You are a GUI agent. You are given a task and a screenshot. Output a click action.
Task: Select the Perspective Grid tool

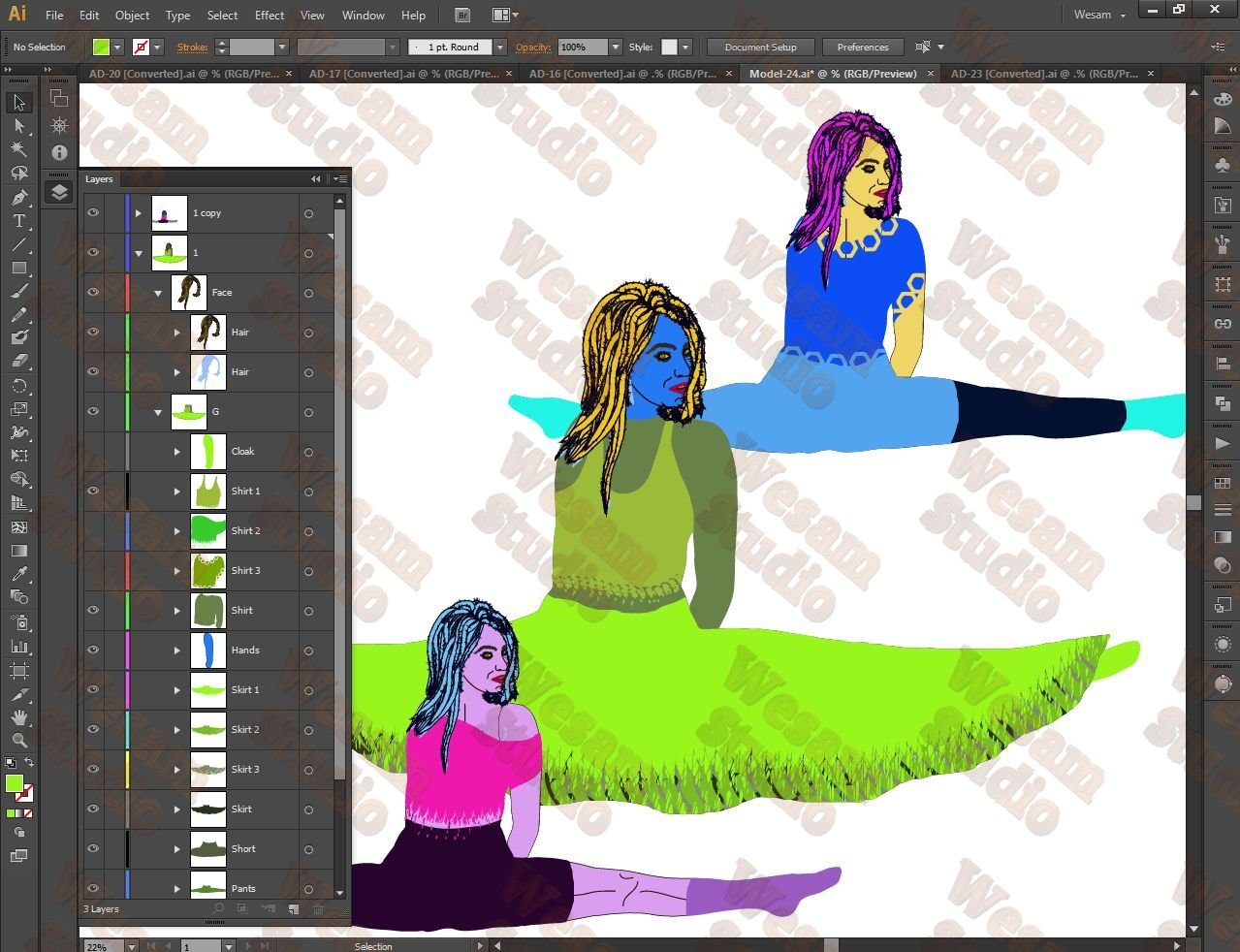tap(18, 503)
